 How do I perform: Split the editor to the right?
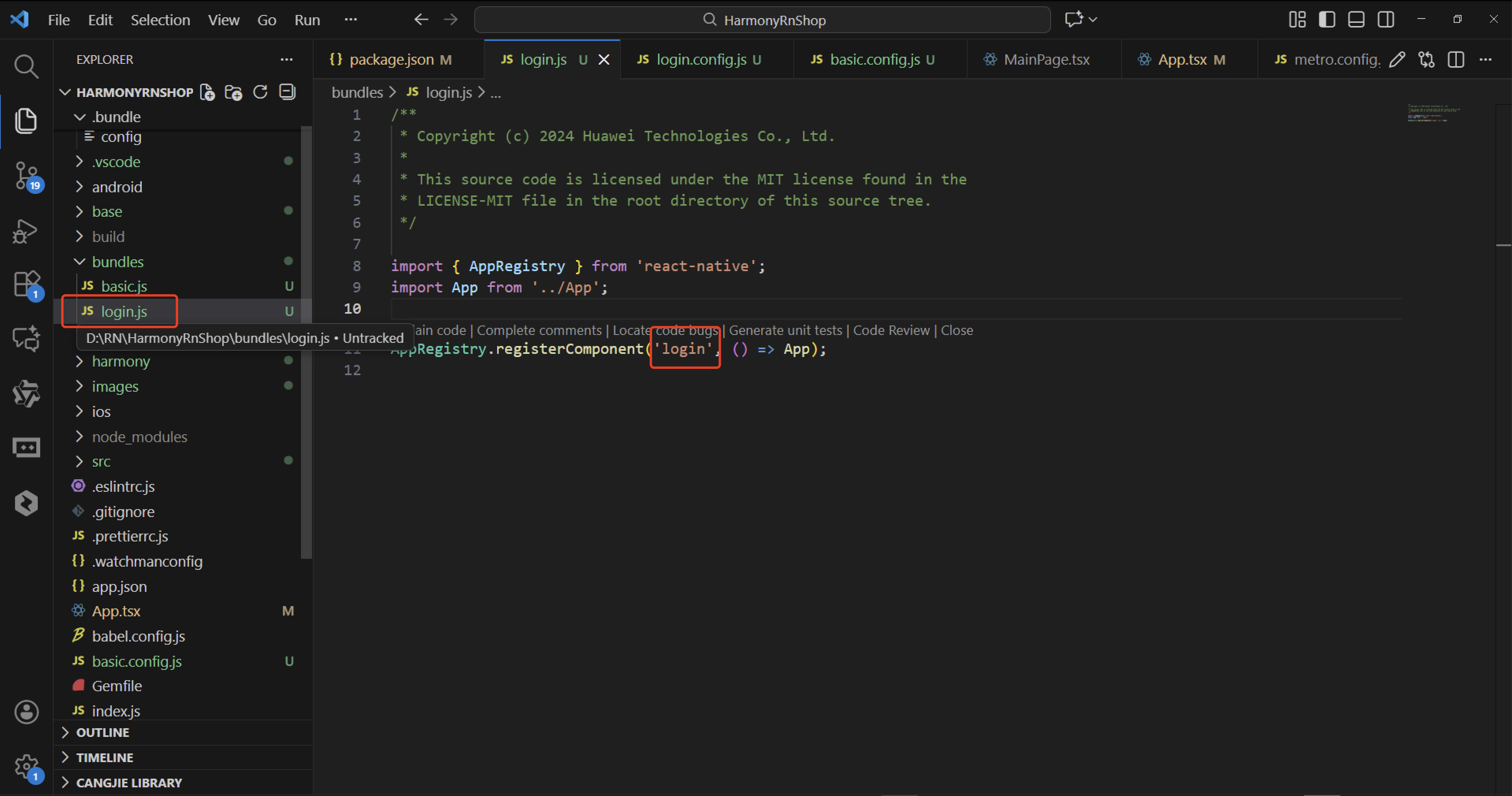(x=1456, y=59)
